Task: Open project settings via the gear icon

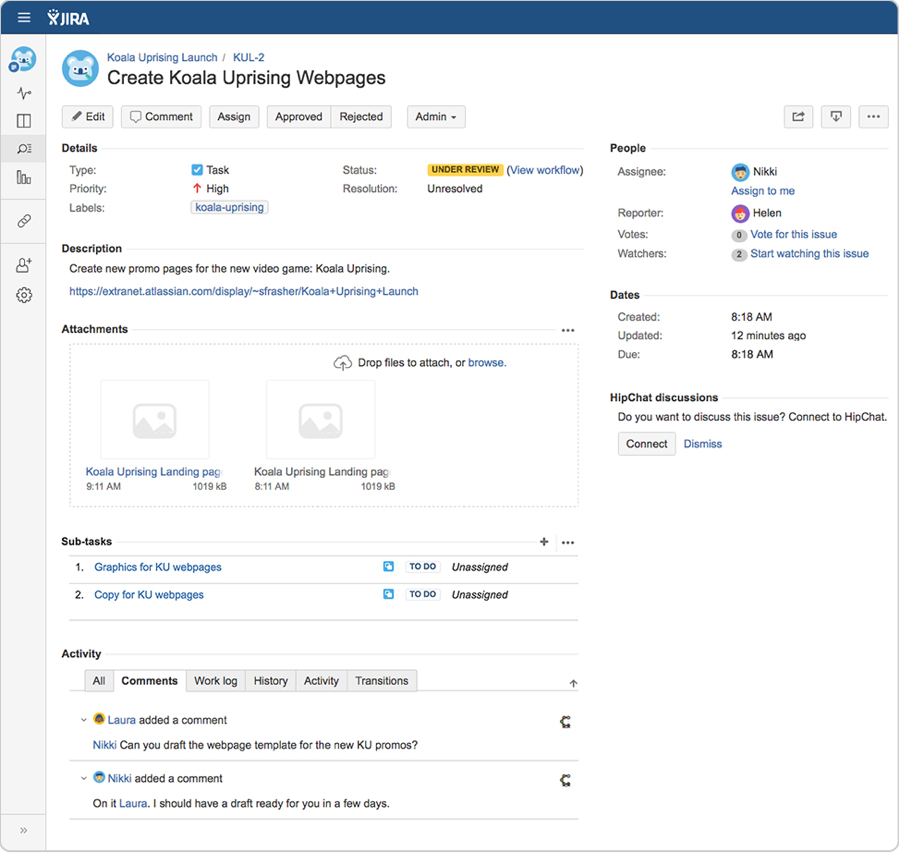Action: coord(23,294)
